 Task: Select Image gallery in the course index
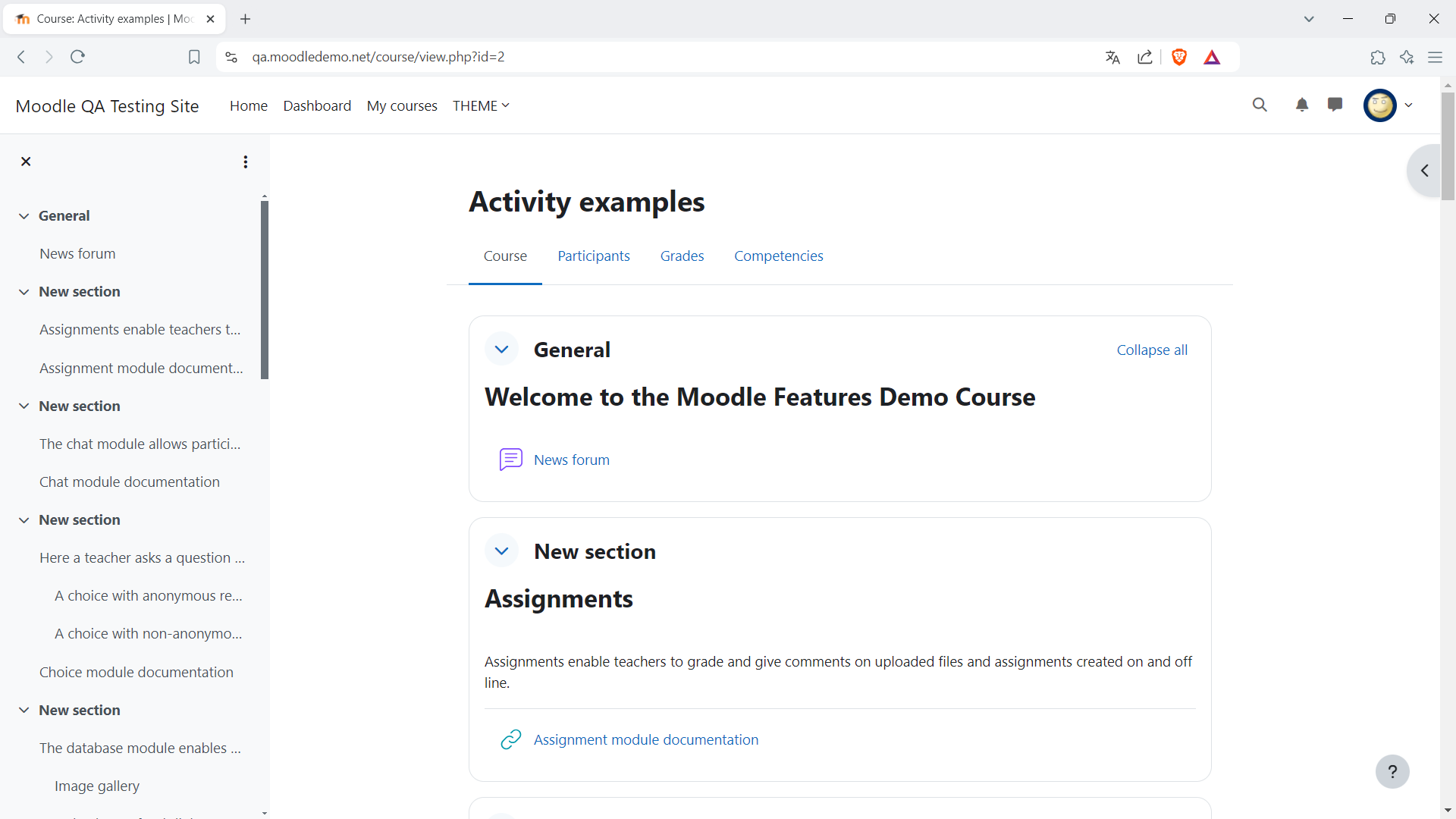(x=97, y=786)
